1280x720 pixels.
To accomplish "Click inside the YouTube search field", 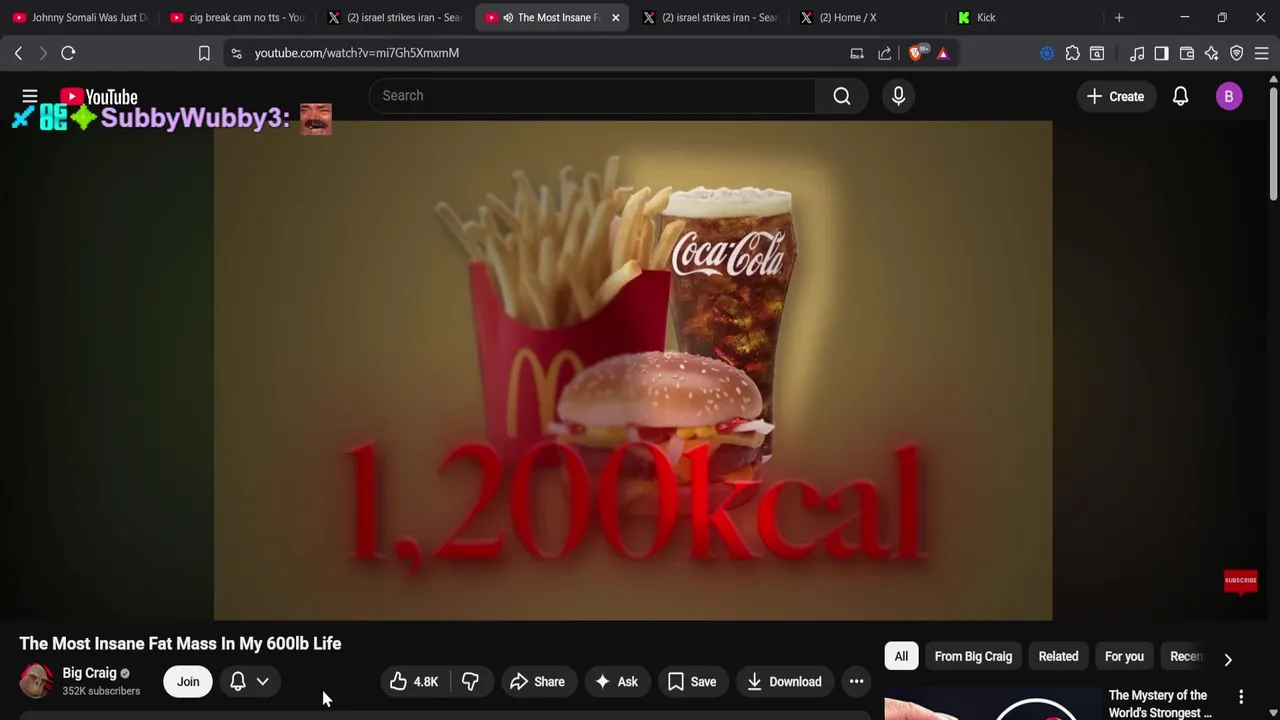I will pos(592,96).
